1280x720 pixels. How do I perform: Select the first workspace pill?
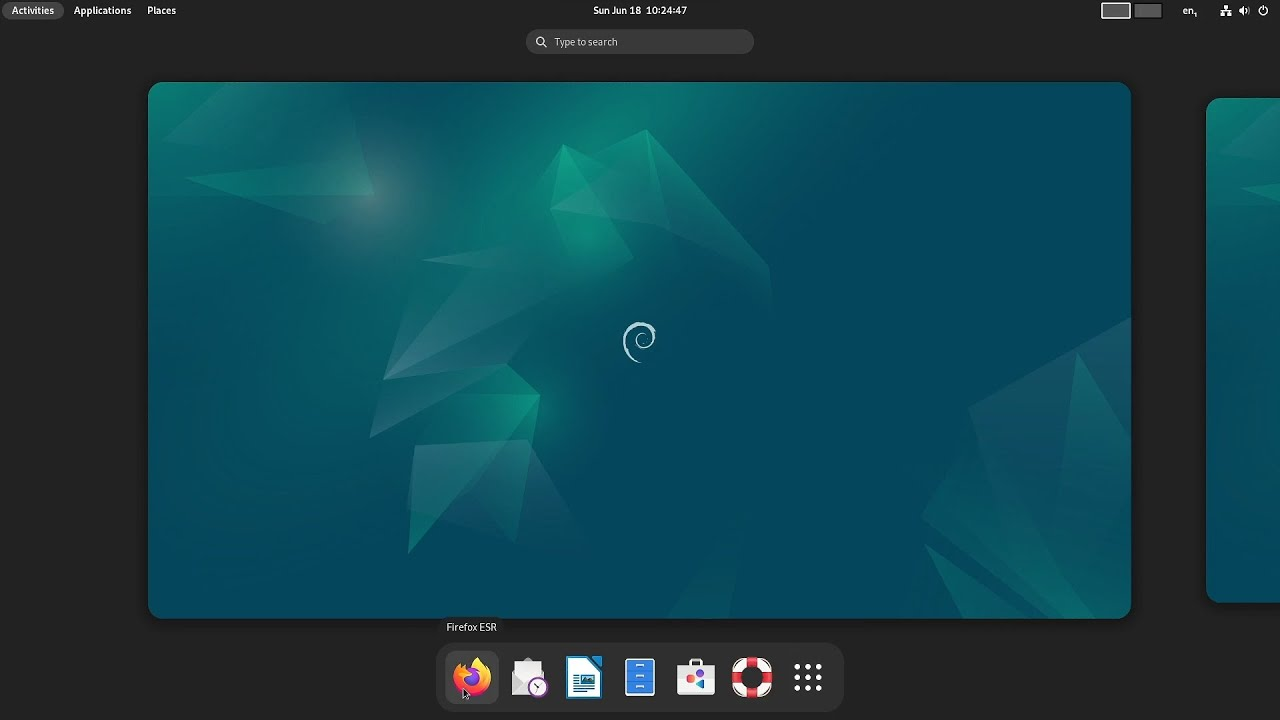pyautogui.click(x=1115, y=10)
